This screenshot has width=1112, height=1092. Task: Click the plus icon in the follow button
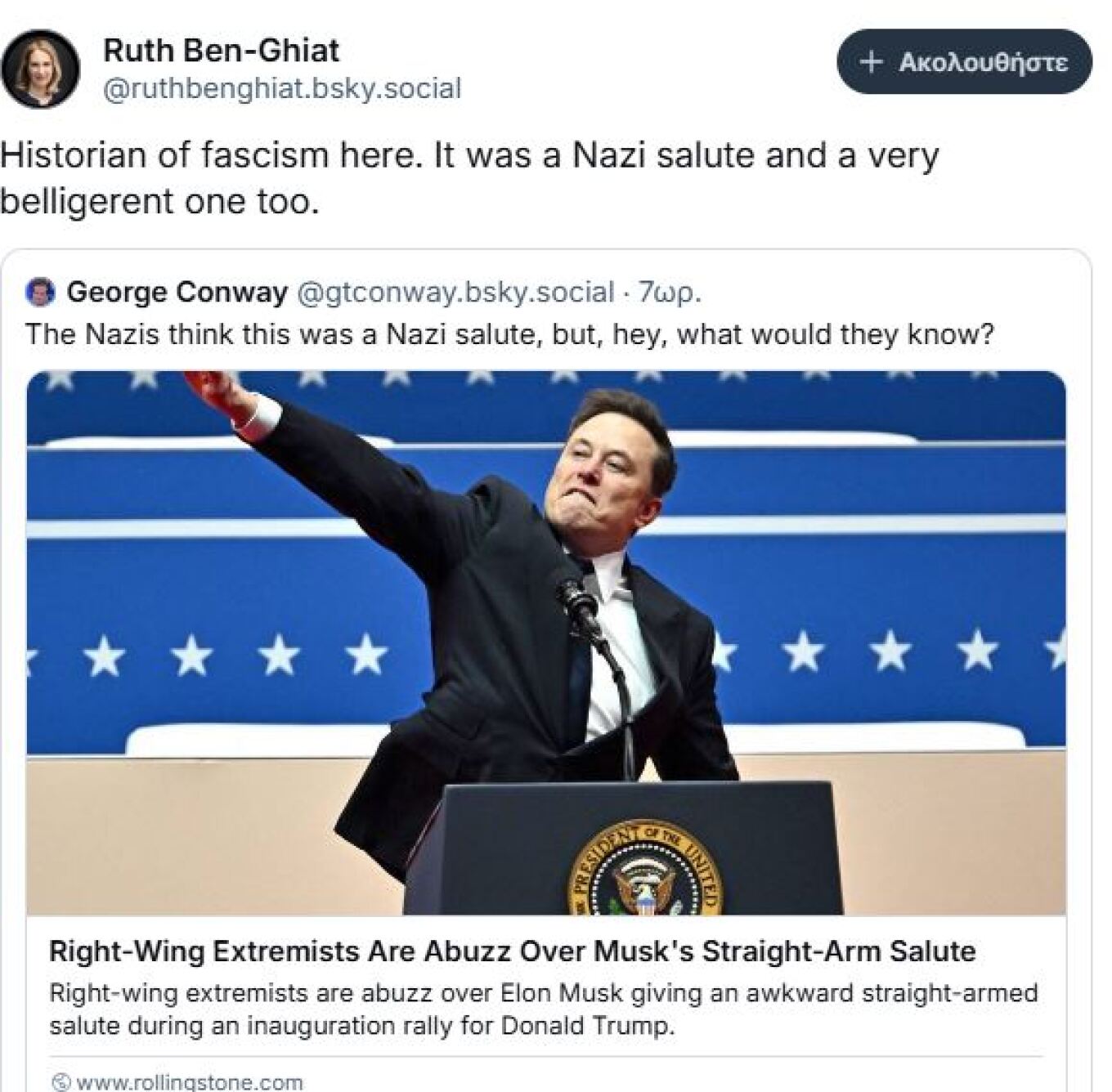coord(872,62)
